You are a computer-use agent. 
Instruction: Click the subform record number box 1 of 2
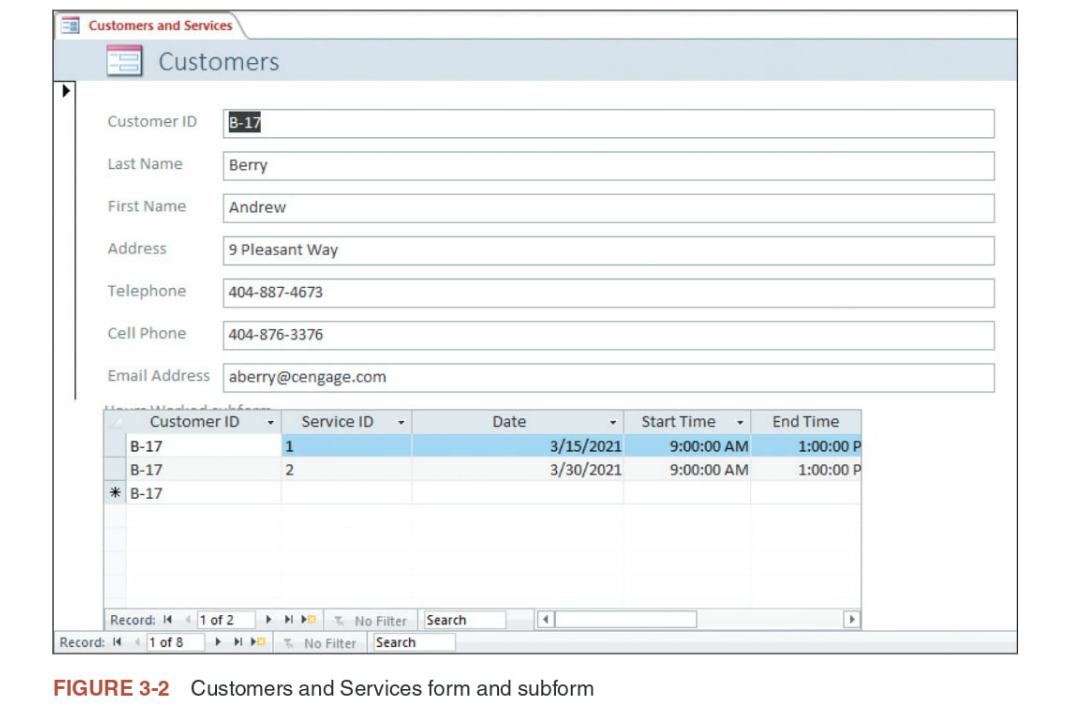tap(225, 620)
